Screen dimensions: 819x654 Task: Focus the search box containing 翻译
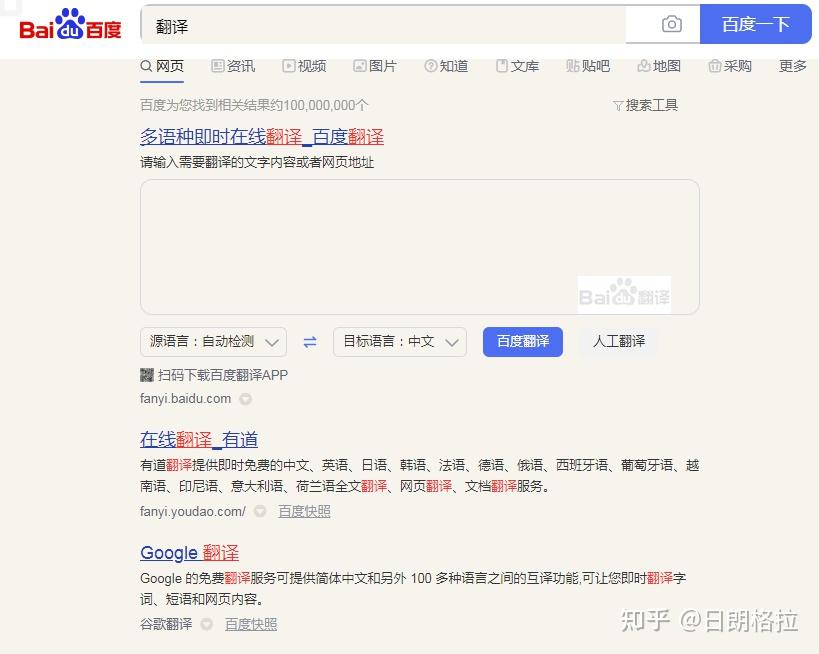click(384, 25)
